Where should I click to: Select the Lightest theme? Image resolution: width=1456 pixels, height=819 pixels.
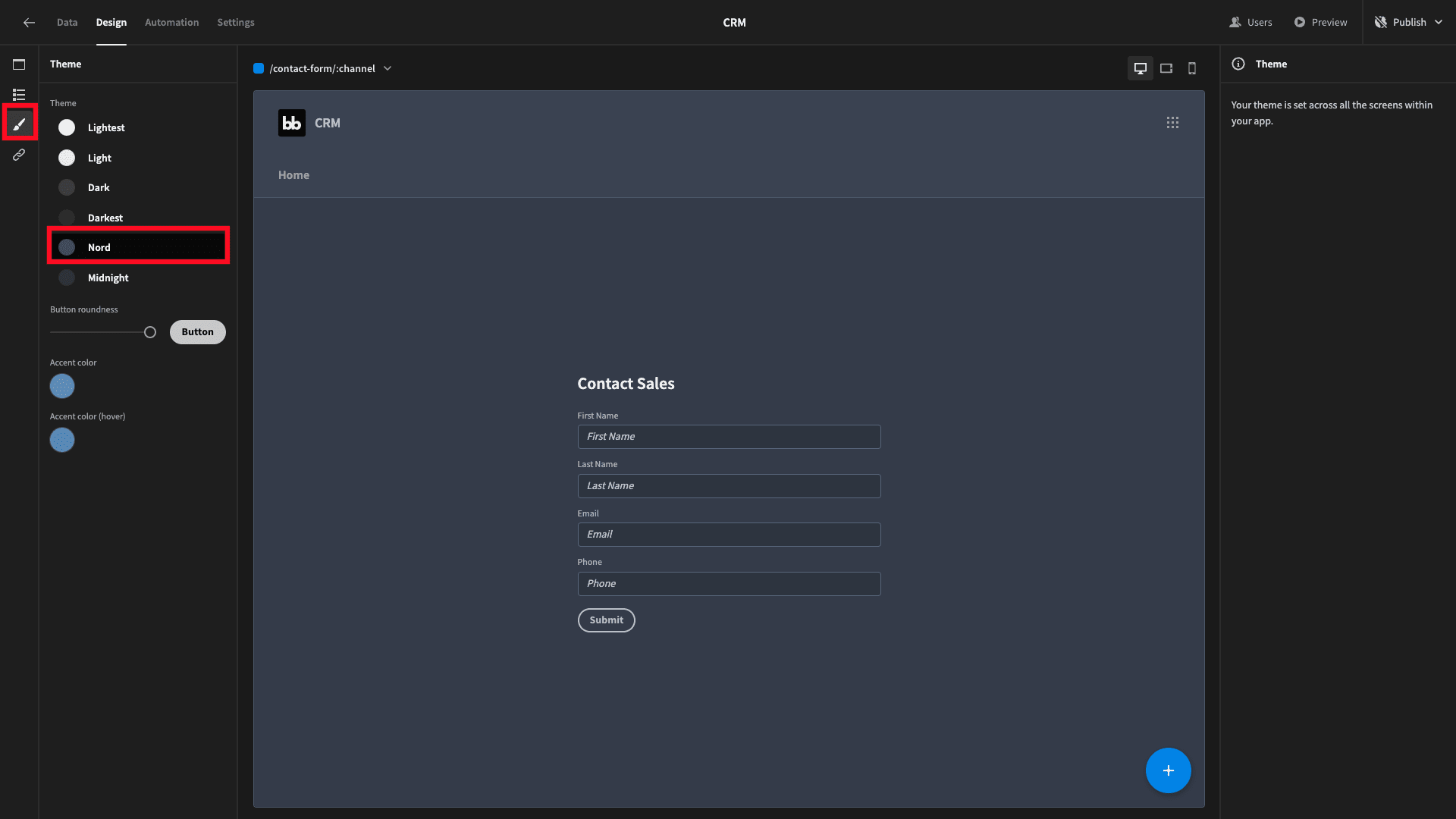pos(138,127)
